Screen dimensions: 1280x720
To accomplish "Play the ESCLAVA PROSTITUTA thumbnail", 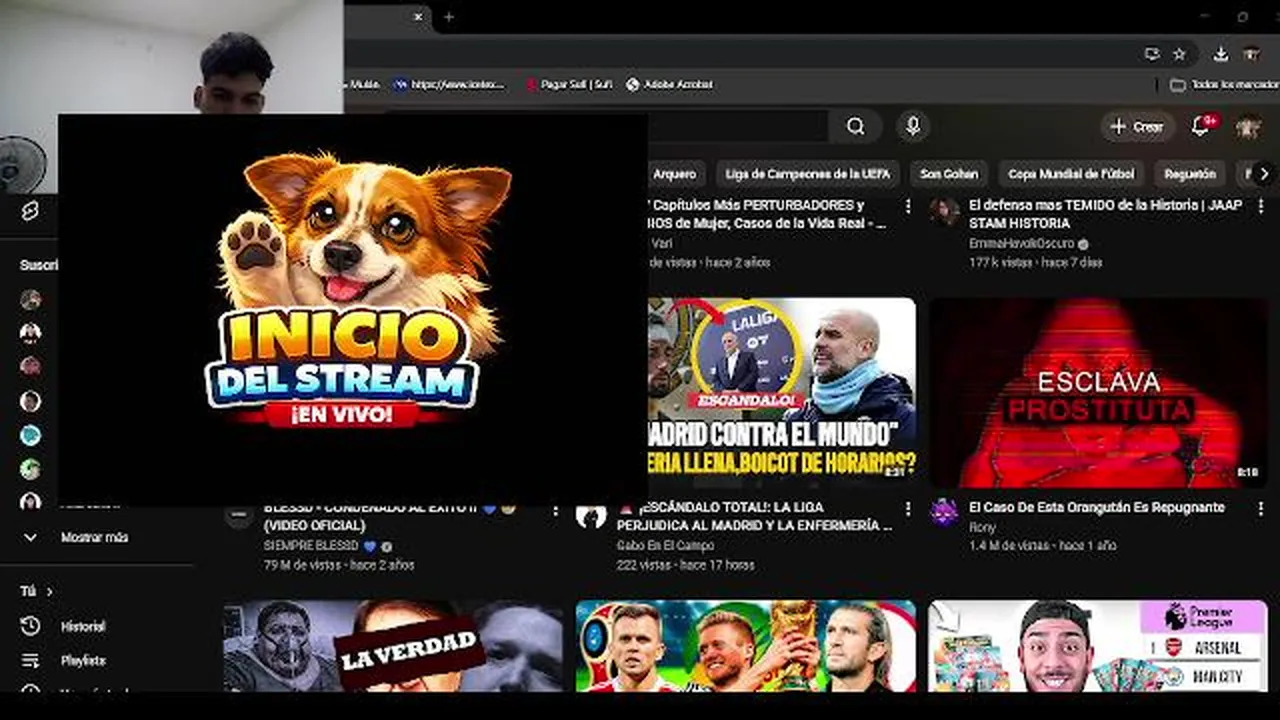I will pos(1098,392).
